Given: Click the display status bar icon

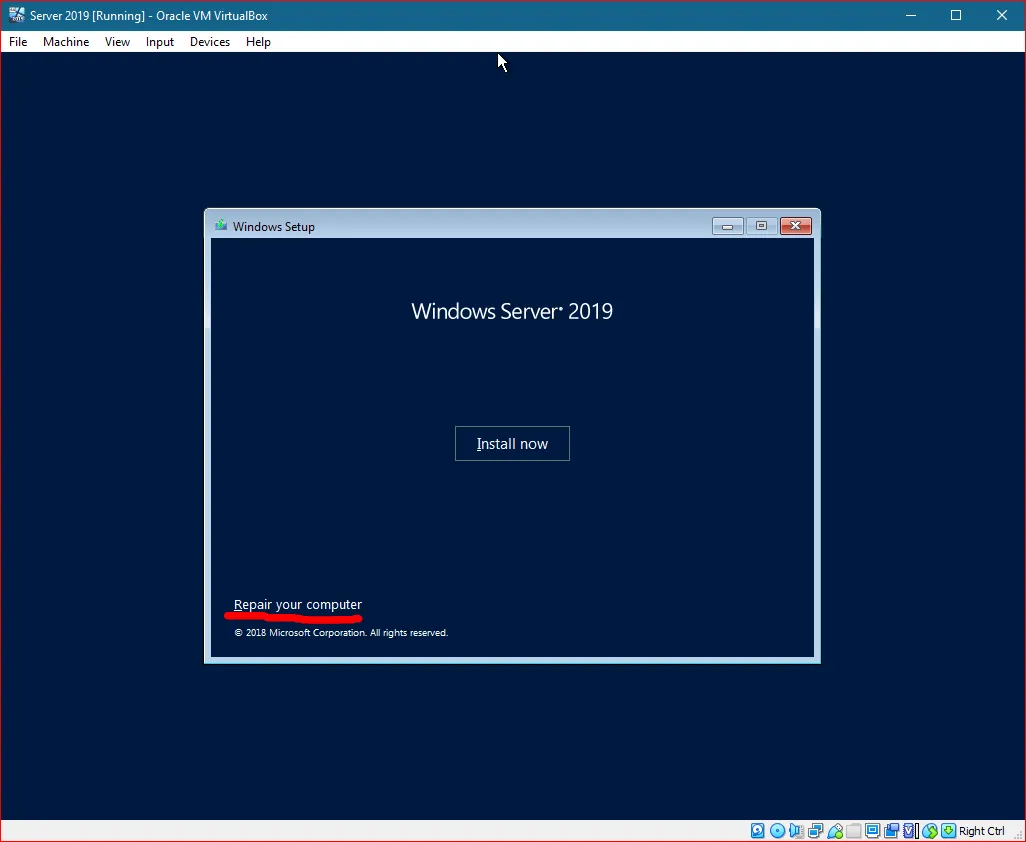Looking at the screenshot, I should 871,830.
